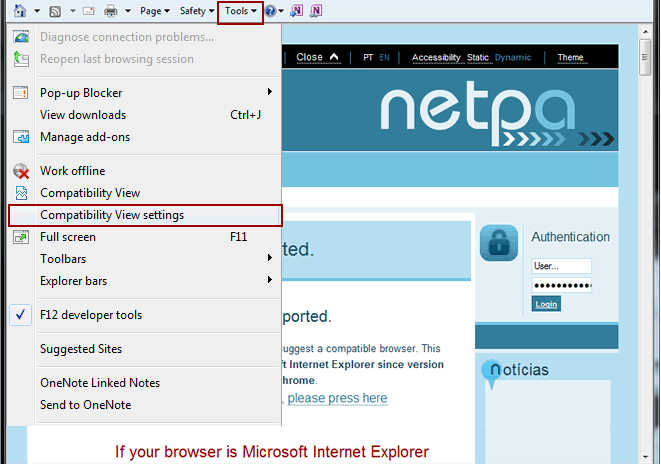Open the Page menu

[x=155, y=11]
